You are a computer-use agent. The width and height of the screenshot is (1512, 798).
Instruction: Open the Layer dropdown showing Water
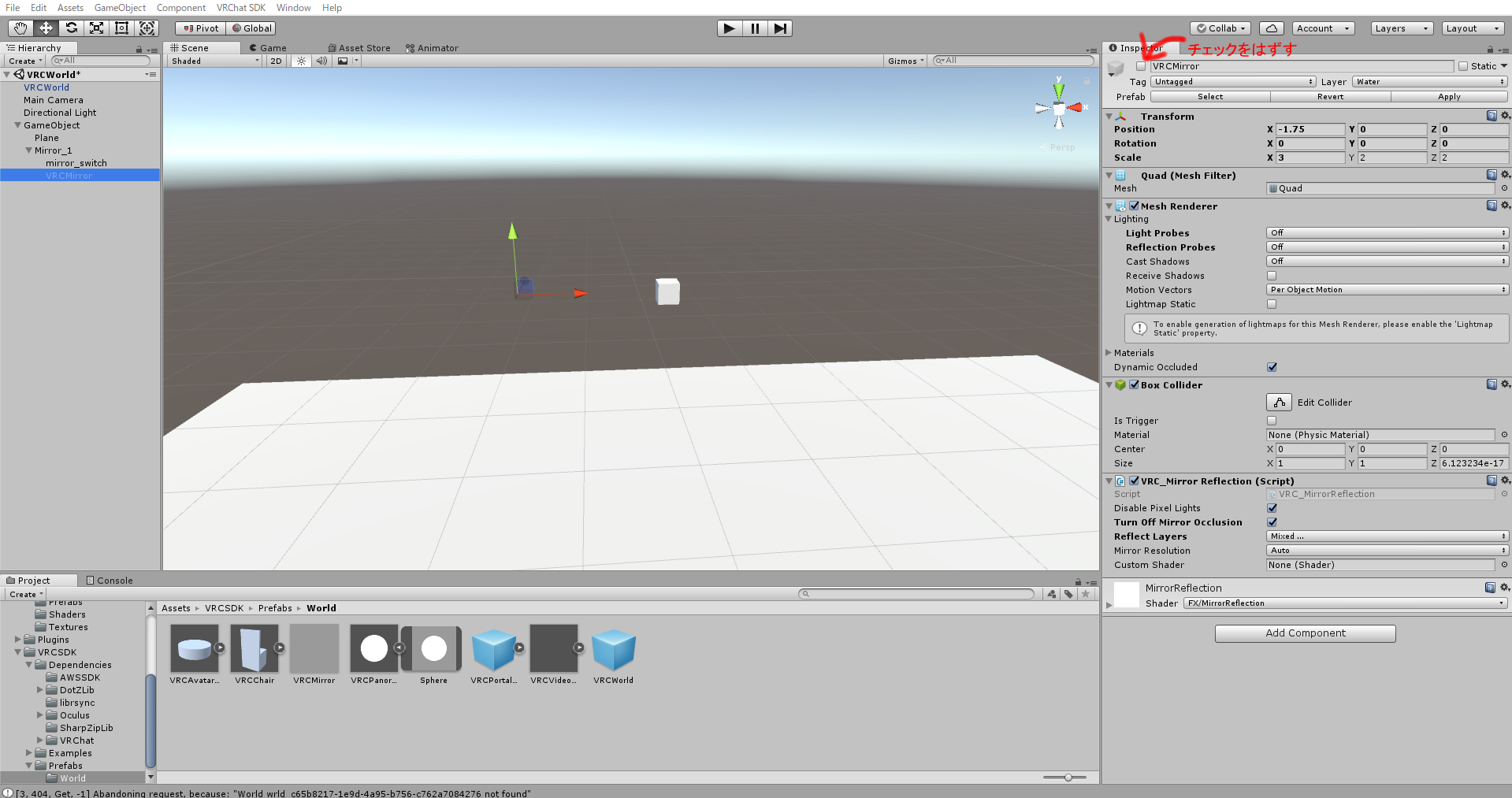click(1430, 82)
